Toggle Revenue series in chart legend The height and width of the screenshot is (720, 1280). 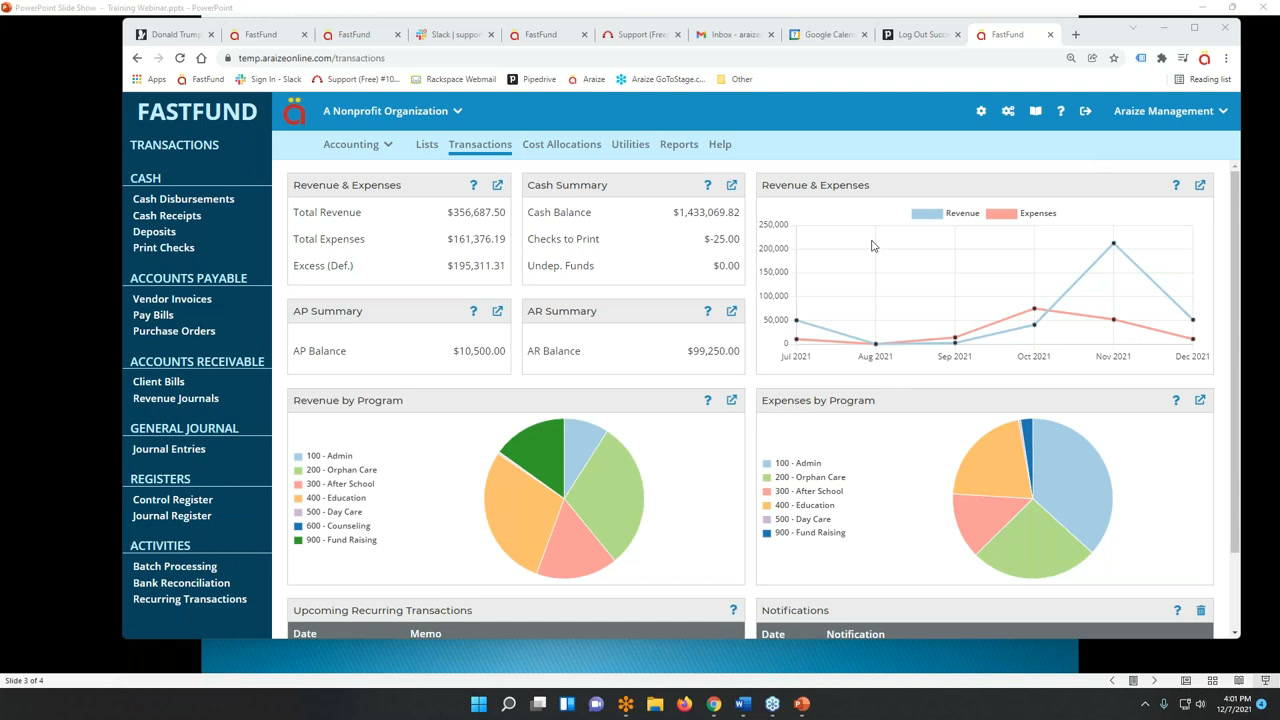(x=945, y=213)
